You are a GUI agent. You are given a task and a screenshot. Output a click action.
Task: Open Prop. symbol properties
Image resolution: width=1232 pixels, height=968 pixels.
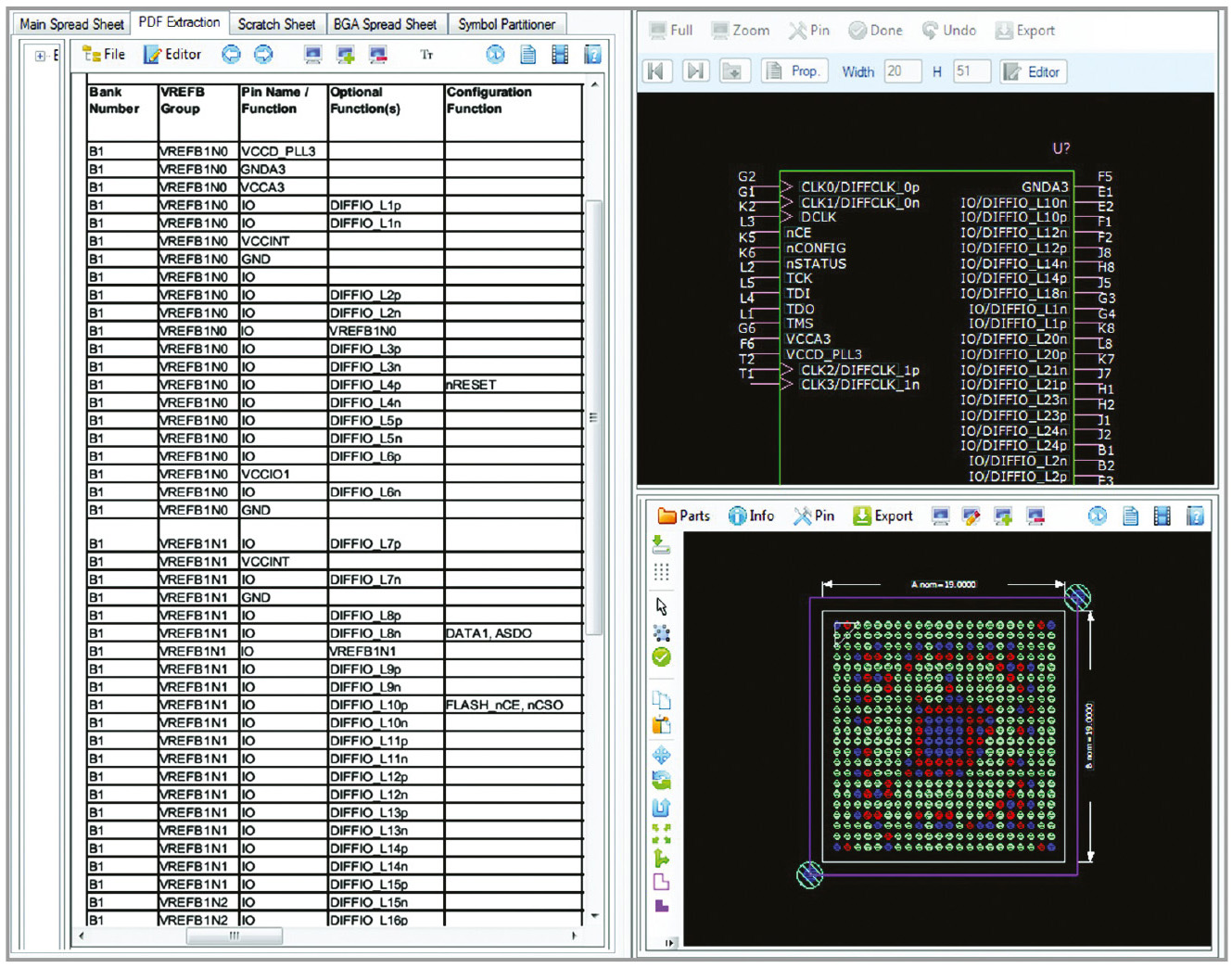pyautogui.click(x=794, y=71)
